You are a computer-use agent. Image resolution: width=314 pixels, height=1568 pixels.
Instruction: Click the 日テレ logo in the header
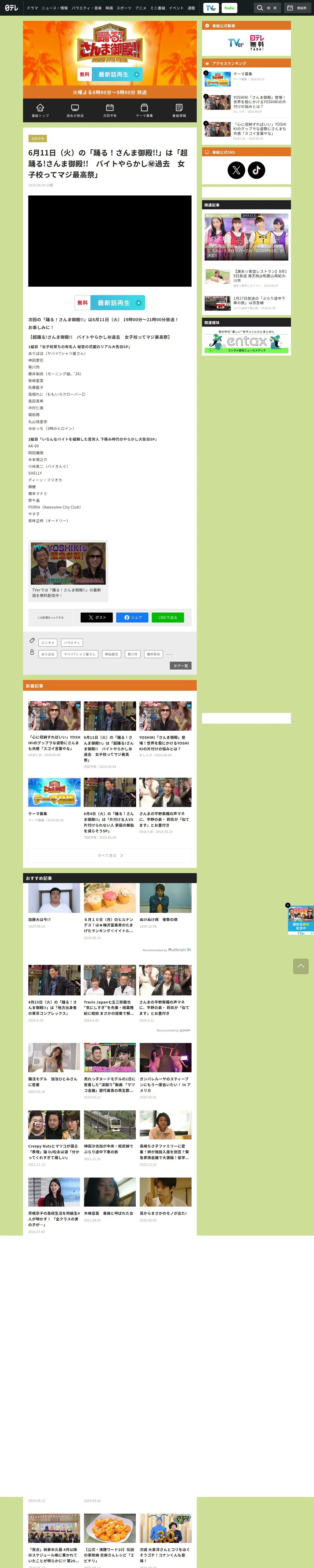click(12, 8)
